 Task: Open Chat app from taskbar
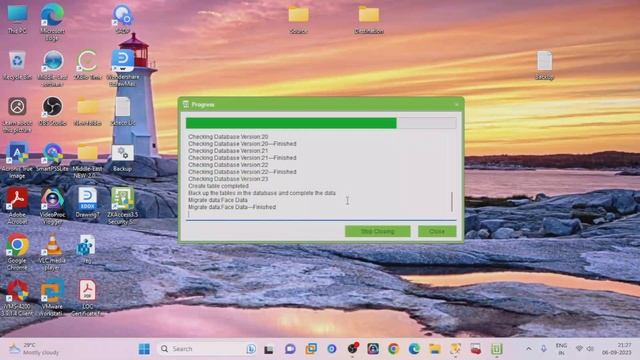pos(290,349)
